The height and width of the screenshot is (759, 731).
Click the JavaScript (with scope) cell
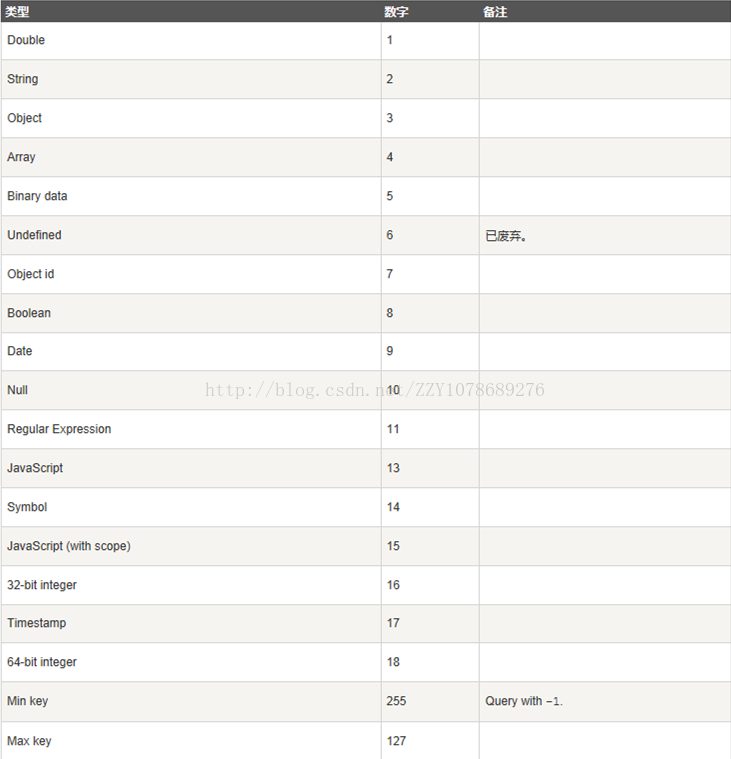pos(191,546)
